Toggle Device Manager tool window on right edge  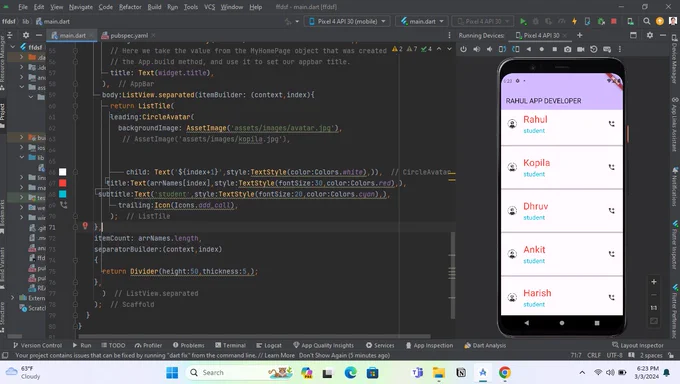pos(675,59)
